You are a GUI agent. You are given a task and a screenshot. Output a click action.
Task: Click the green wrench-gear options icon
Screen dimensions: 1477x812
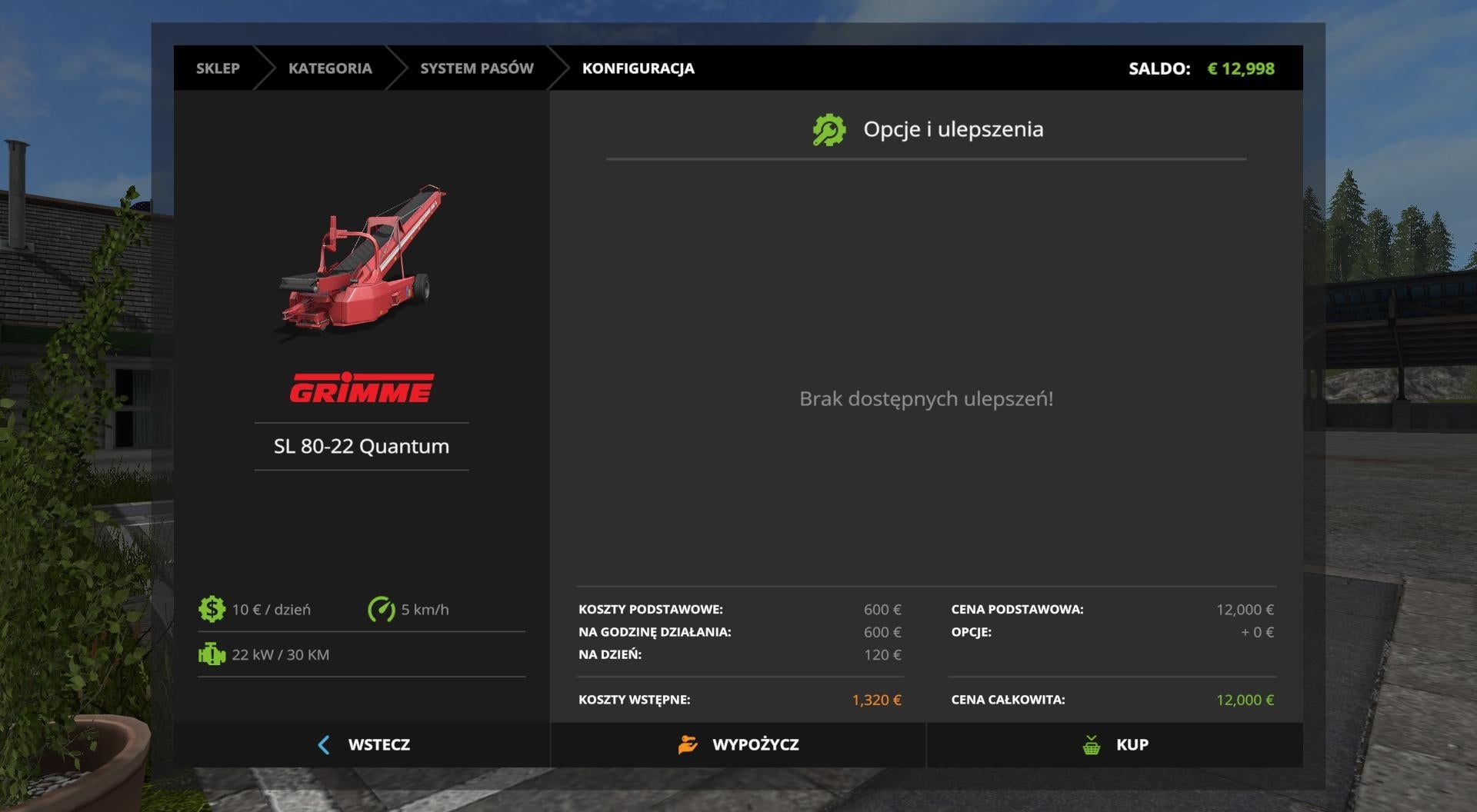pyautogui.click(x=829, y=130)
